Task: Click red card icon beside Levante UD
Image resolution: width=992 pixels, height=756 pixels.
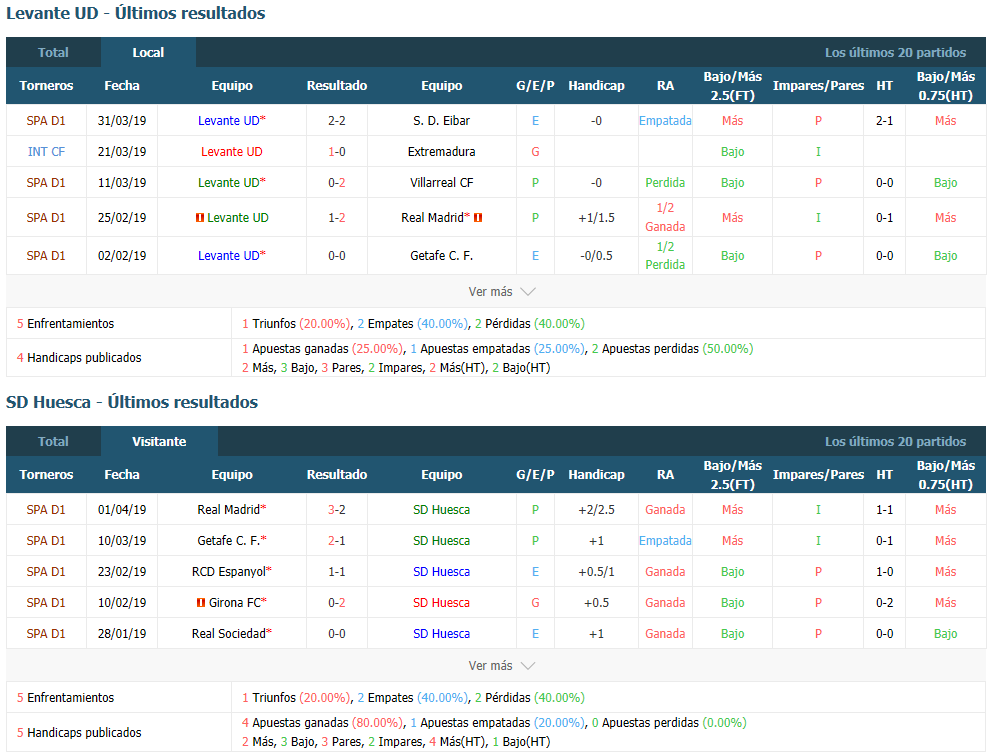Action: (200, 218)
